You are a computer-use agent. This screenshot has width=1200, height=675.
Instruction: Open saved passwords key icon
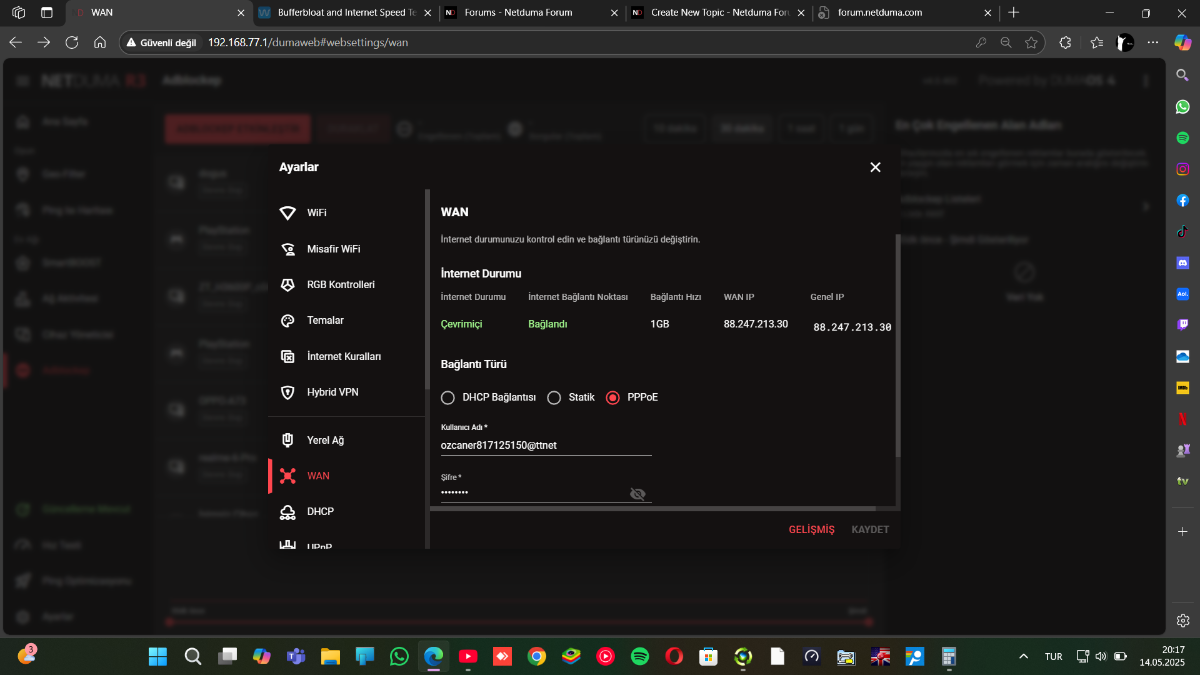[x=981, y=43]
